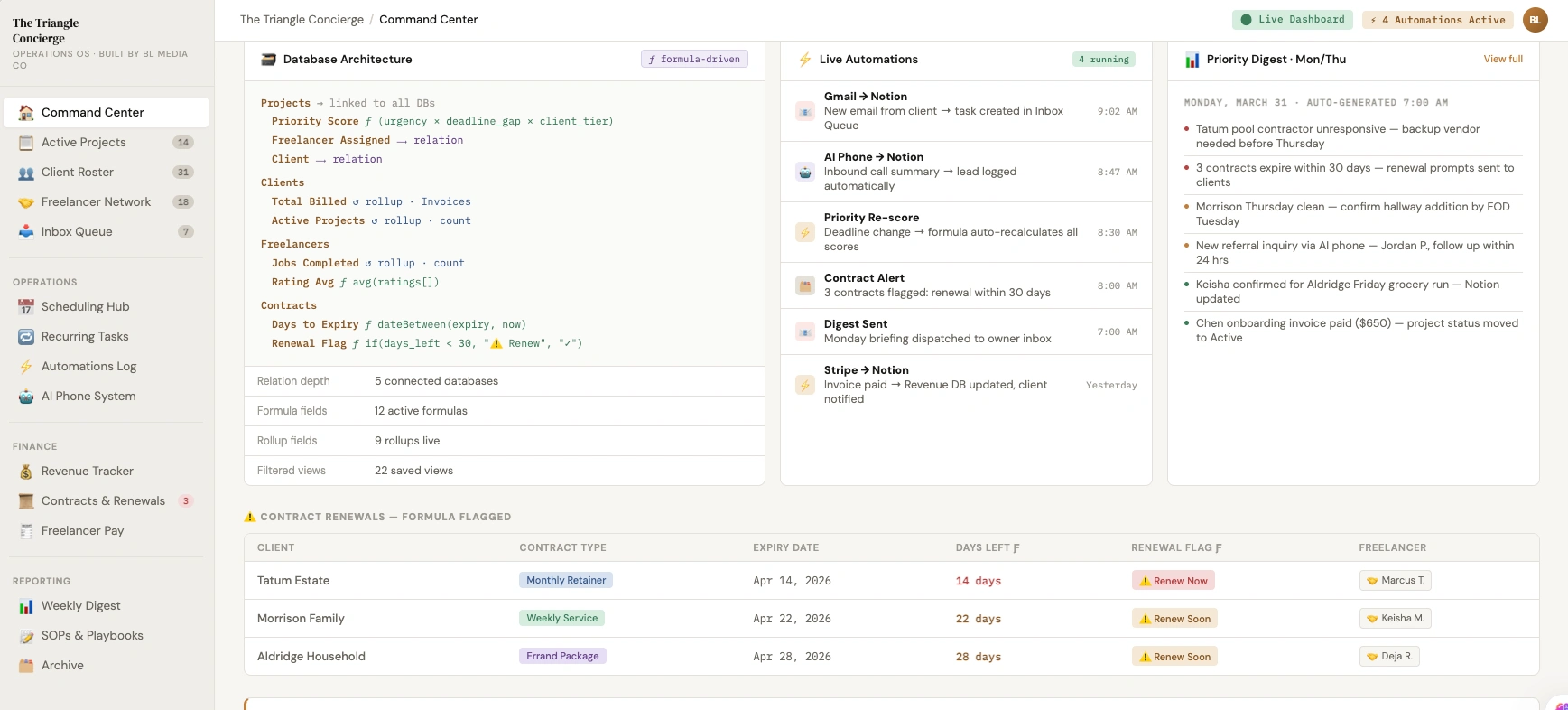Image resolution: width=1568 pixels, height=710 pixels.
Task: Click the Archive box icon in sidebar
Action: pyautogui.click(x=26, y=666)
